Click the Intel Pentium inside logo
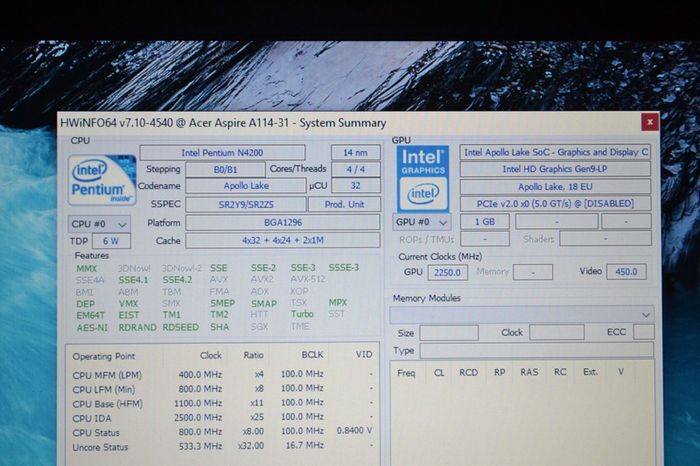This screenshot has width=700, height=466. tap(102, 180)
